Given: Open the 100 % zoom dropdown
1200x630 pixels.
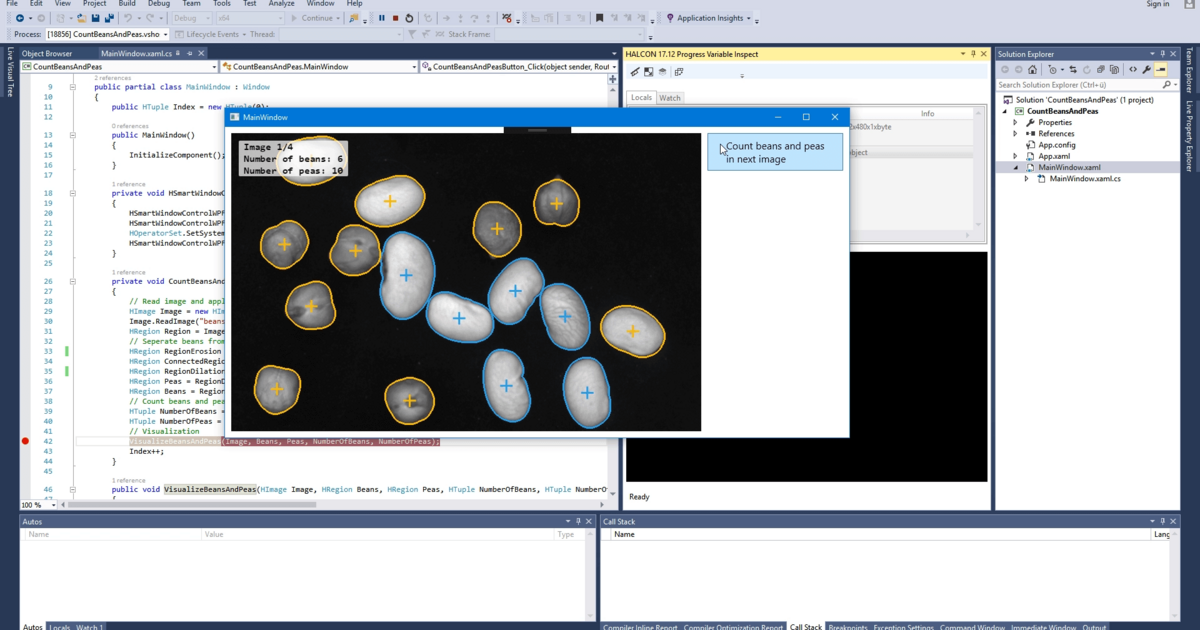Looking at the screenshot, I should pos(38,505).
